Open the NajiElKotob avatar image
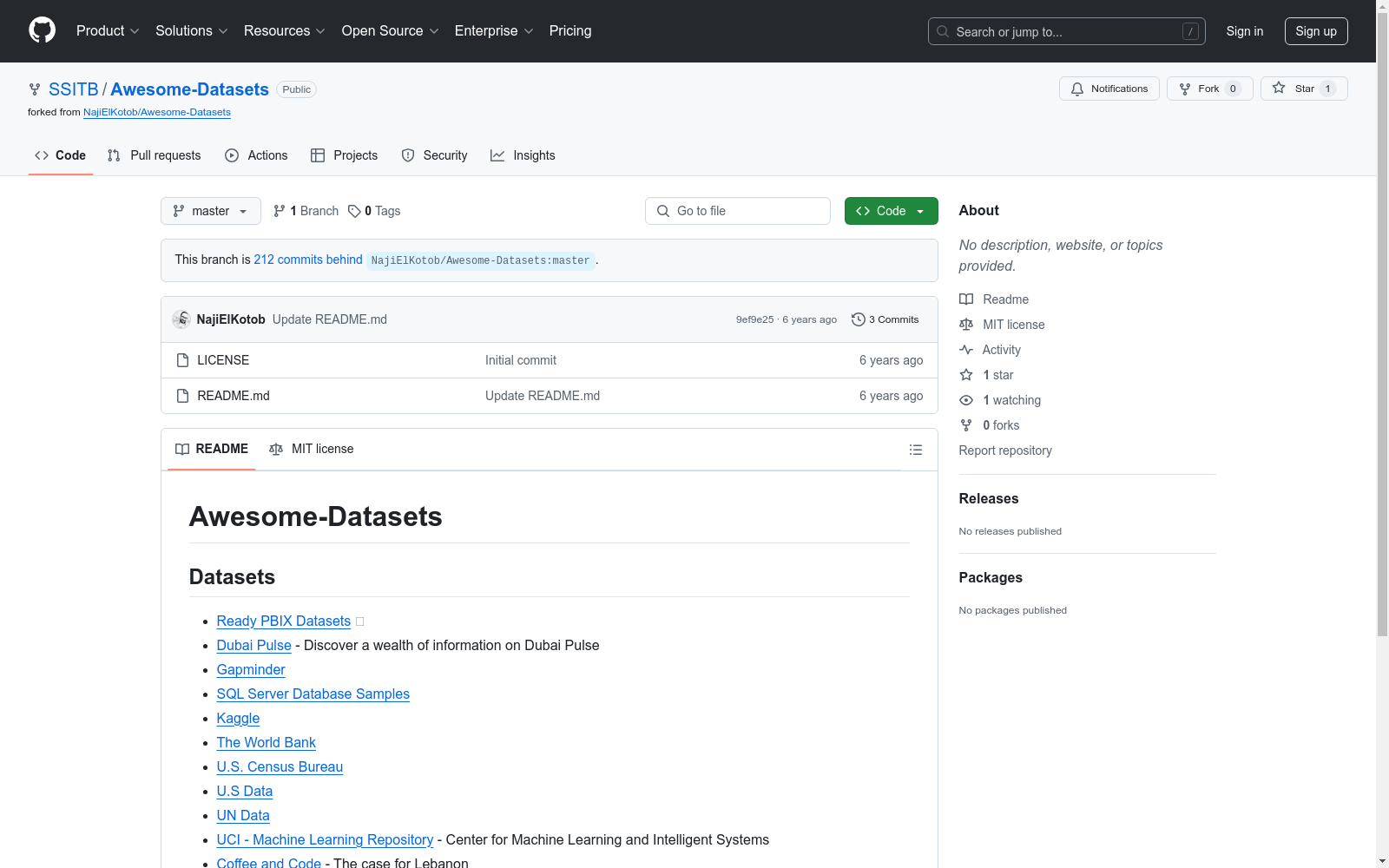Viewport: 1389px width, 868px height. 181,319
